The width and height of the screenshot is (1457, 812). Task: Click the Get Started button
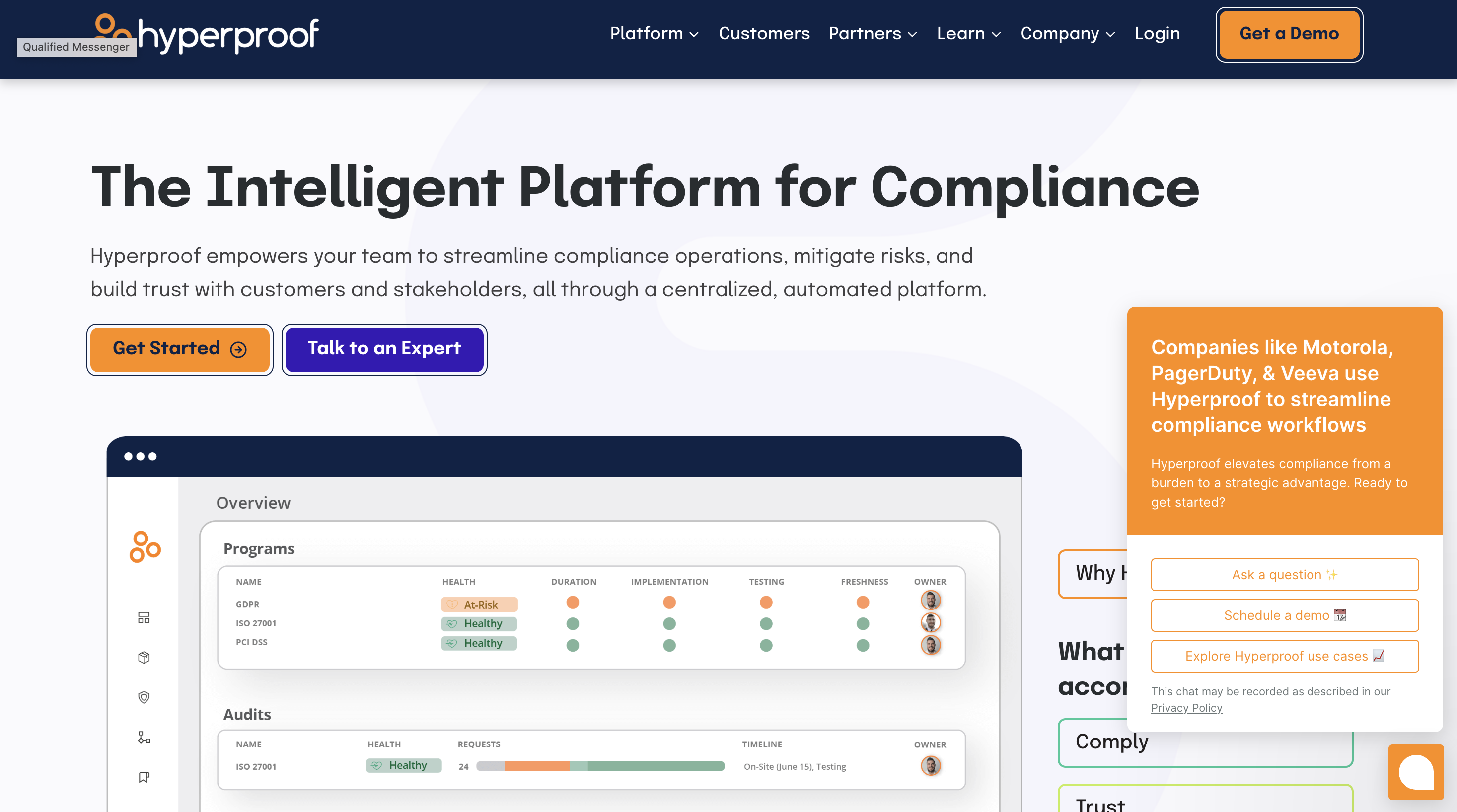pos(180,349)
